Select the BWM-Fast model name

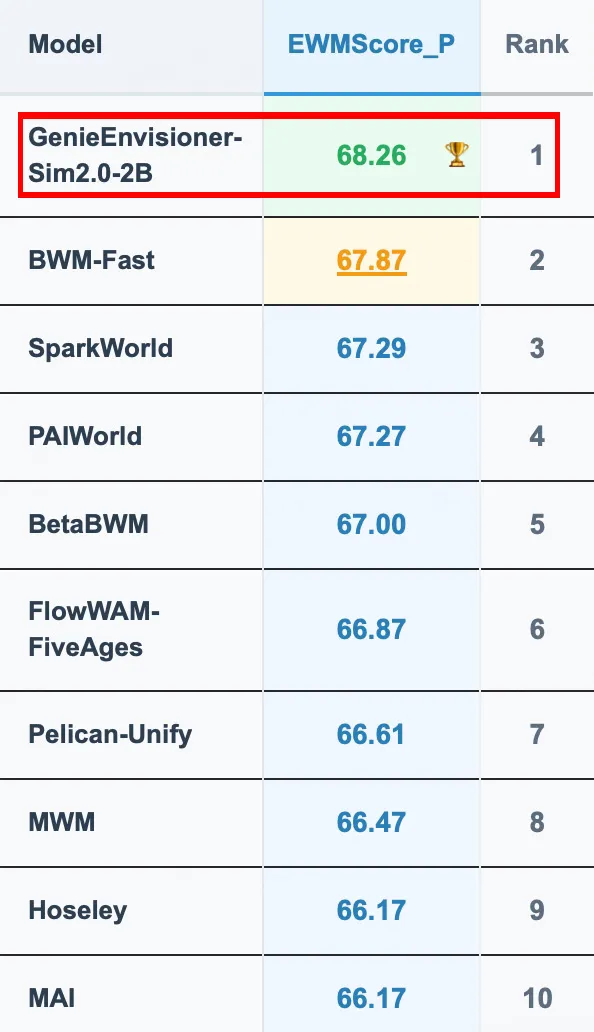(91, 261)
